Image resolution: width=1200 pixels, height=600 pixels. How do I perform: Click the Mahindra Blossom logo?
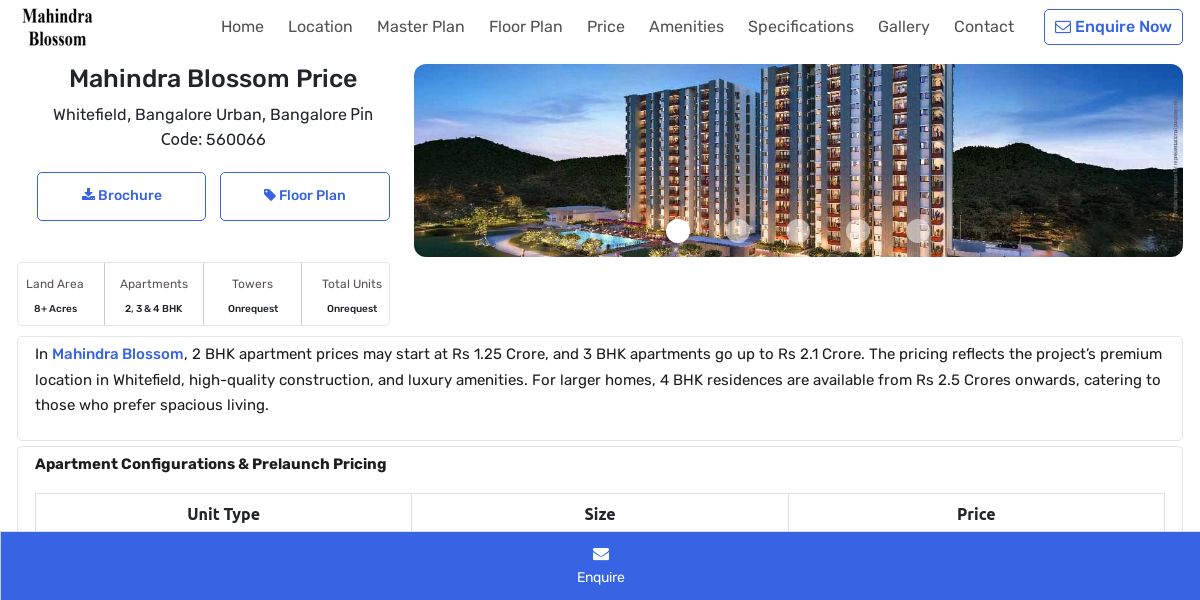pos(57,27)
